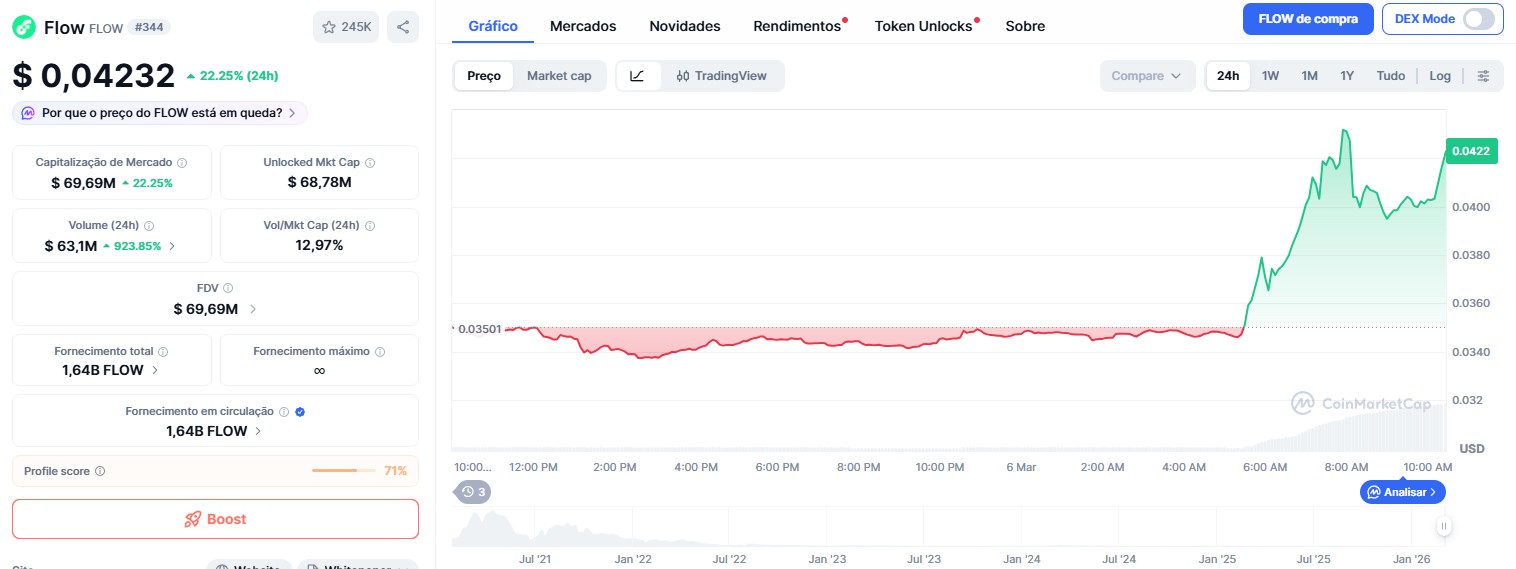Click the 0.0422 current price tag
Image resolution: width=1516 pixels, height=569 pixels.
point(1471,151)
